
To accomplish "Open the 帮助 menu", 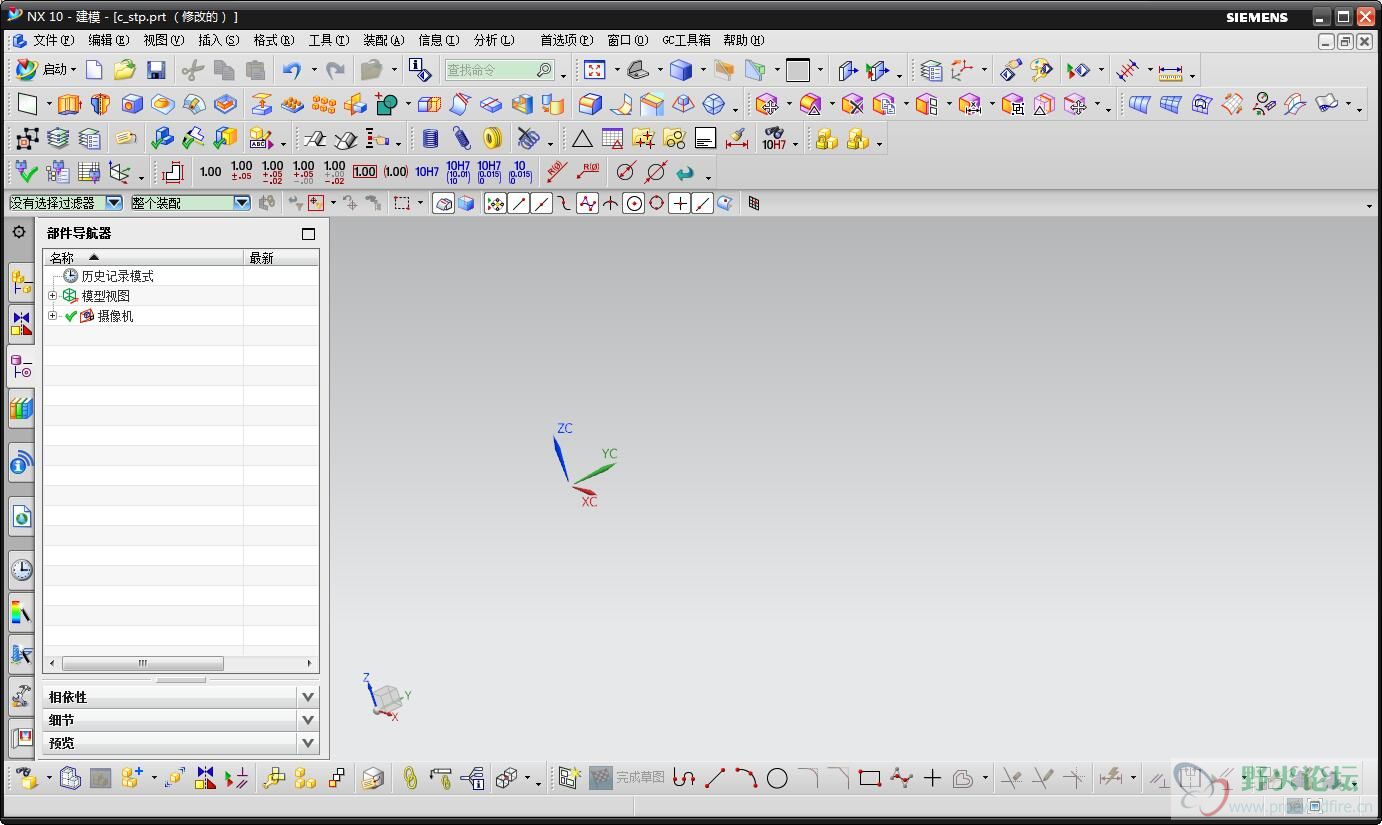I will (x=743, y=41).
